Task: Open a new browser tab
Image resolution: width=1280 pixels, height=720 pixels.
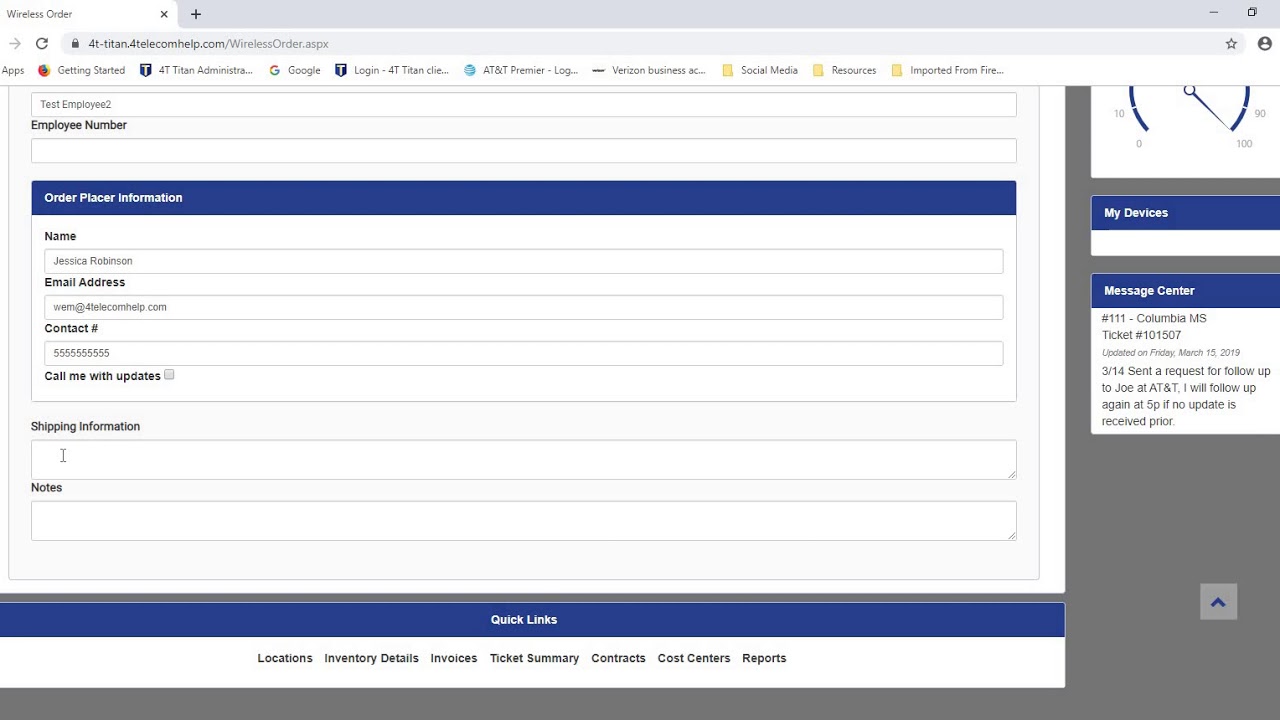Action: click(x=196, y=14)
